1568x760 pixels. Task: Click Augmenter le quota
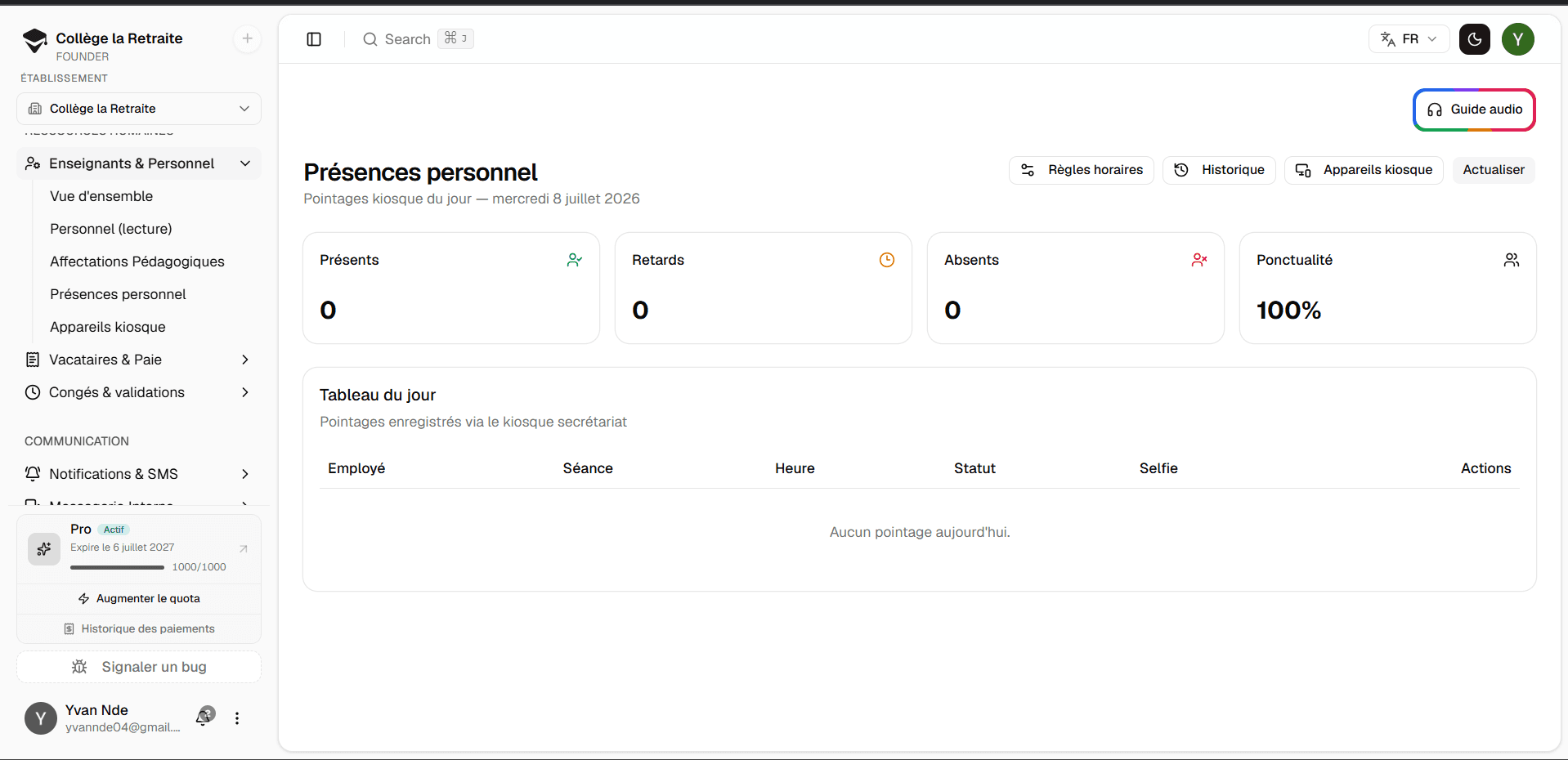point(139,599)
